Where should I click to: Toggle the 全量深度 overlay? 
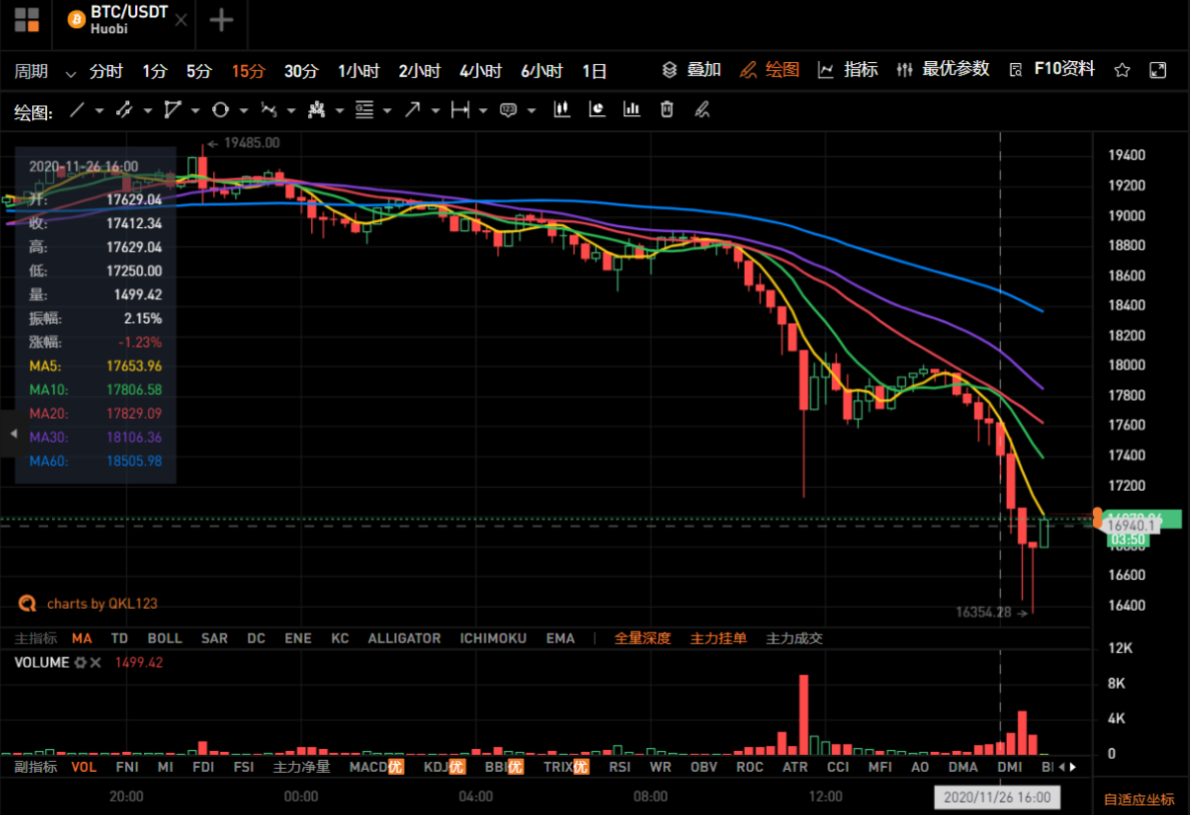642,638
